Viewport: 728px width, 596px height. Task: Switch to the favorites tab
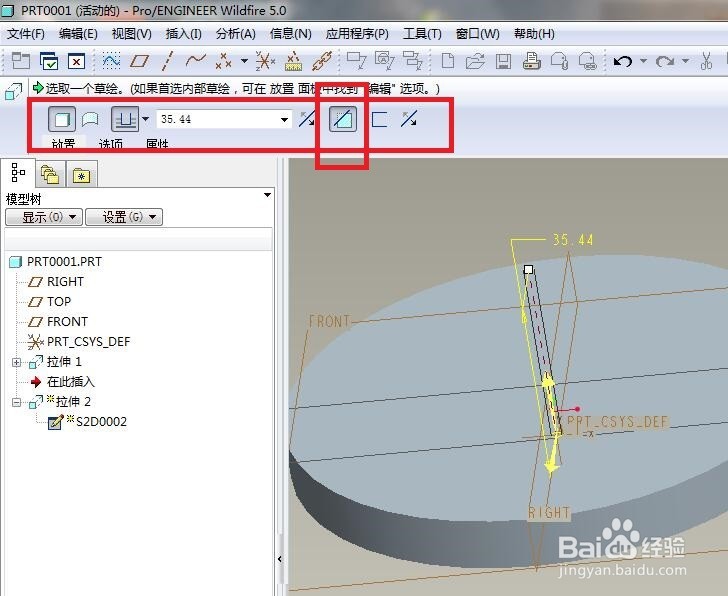click(82, 174)
